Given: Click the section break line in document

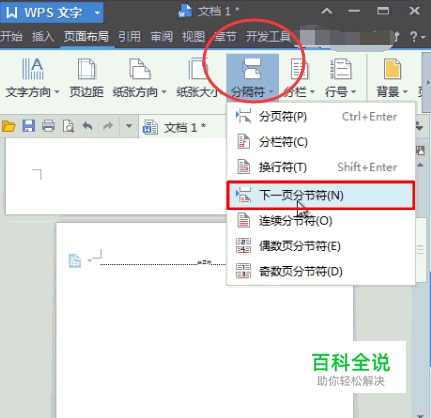Looking at the screenshot, I should pyautogui.click(x=163, y=264).
